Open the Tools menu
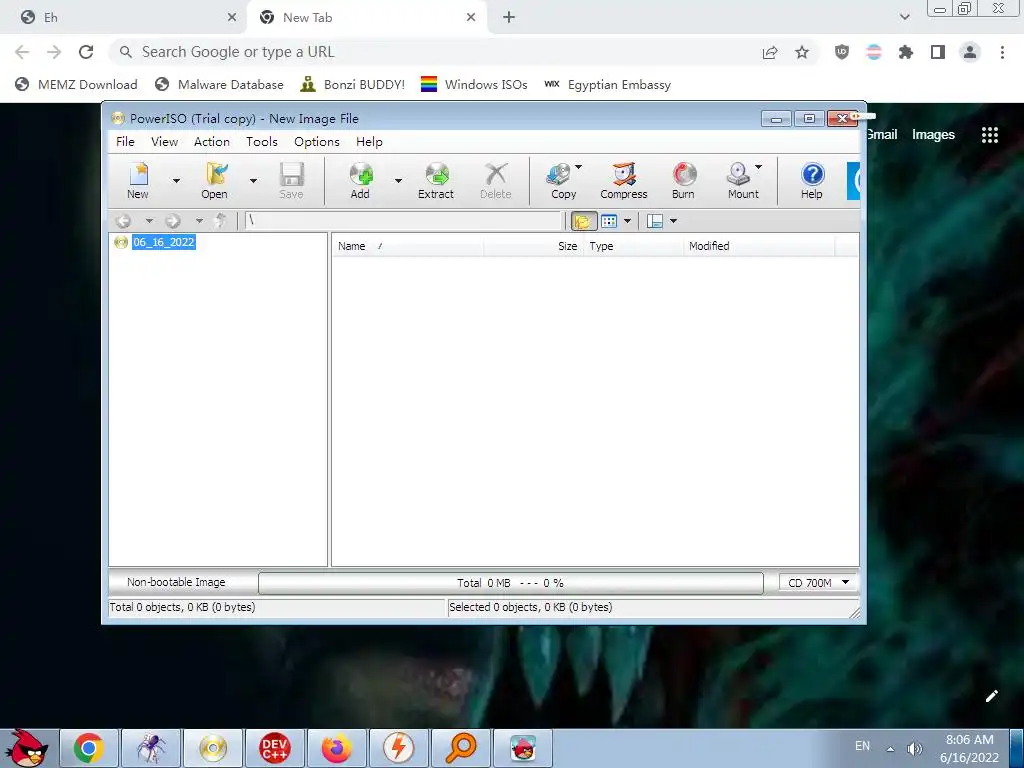 [262, 142]
